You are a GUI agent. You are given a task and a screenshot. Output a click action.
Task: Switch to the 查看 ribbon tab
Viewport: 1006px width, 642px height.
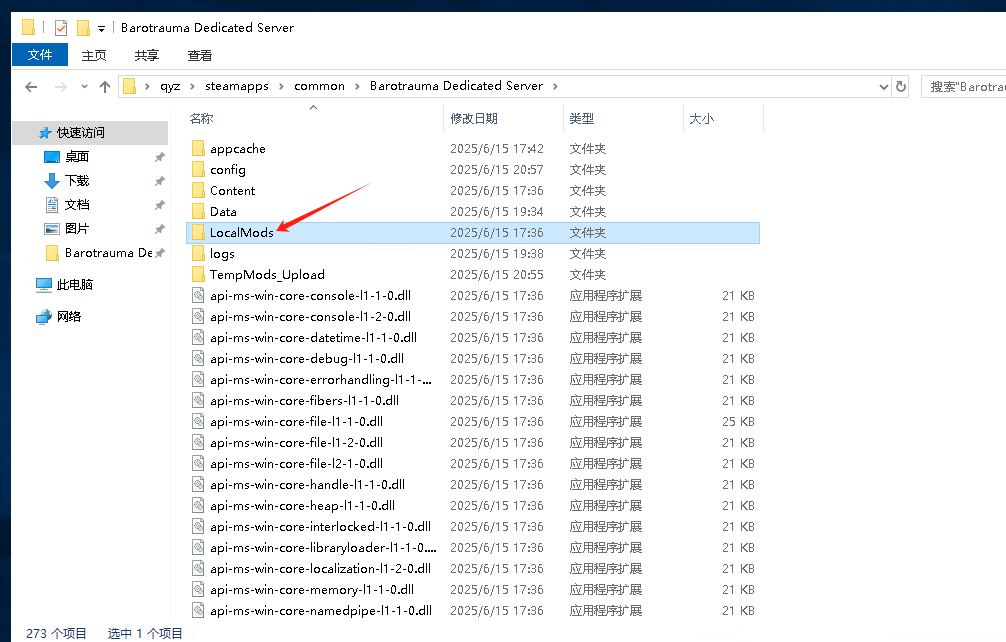click(x=200, y=56)
